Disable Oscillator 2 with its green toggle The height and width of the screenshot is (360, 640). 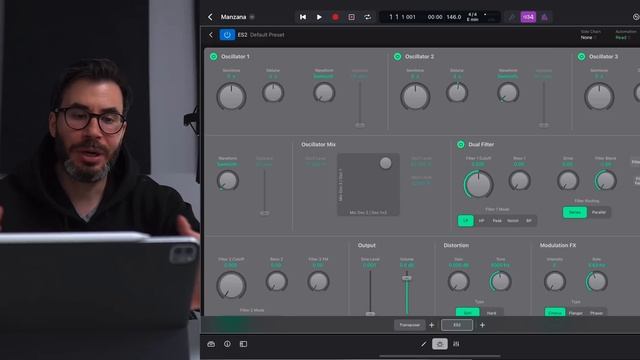click(397, 56)
